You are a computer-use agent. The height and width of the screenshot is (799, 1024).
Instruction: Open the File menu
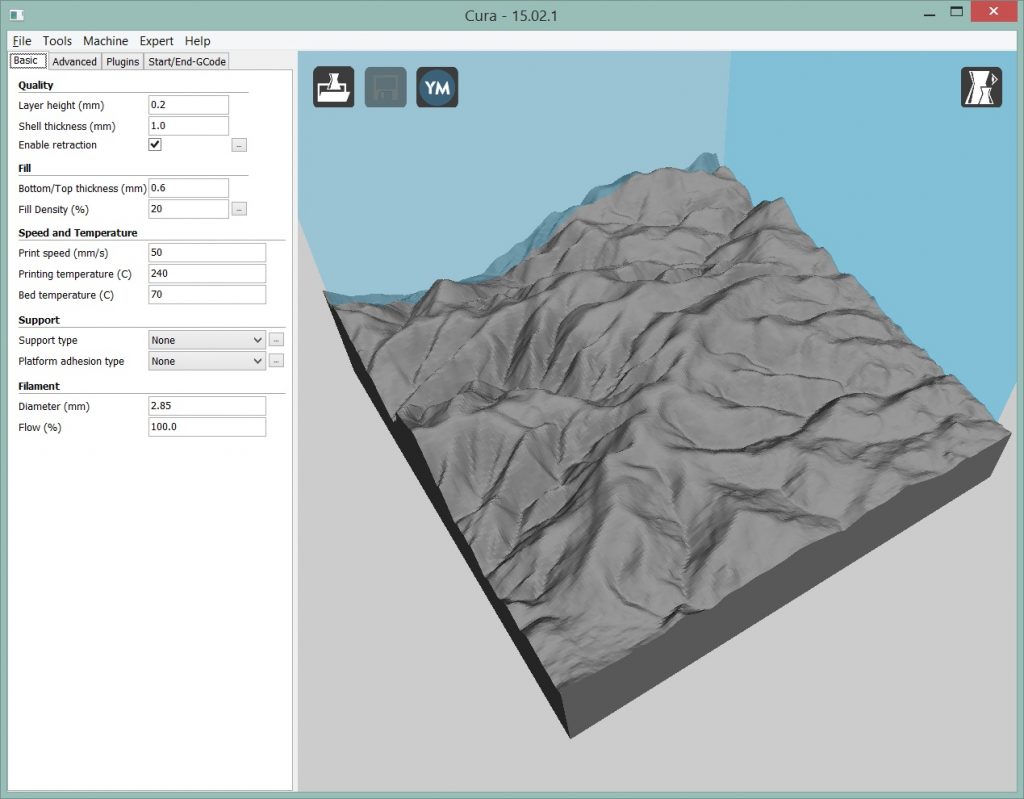coord(22,41)
